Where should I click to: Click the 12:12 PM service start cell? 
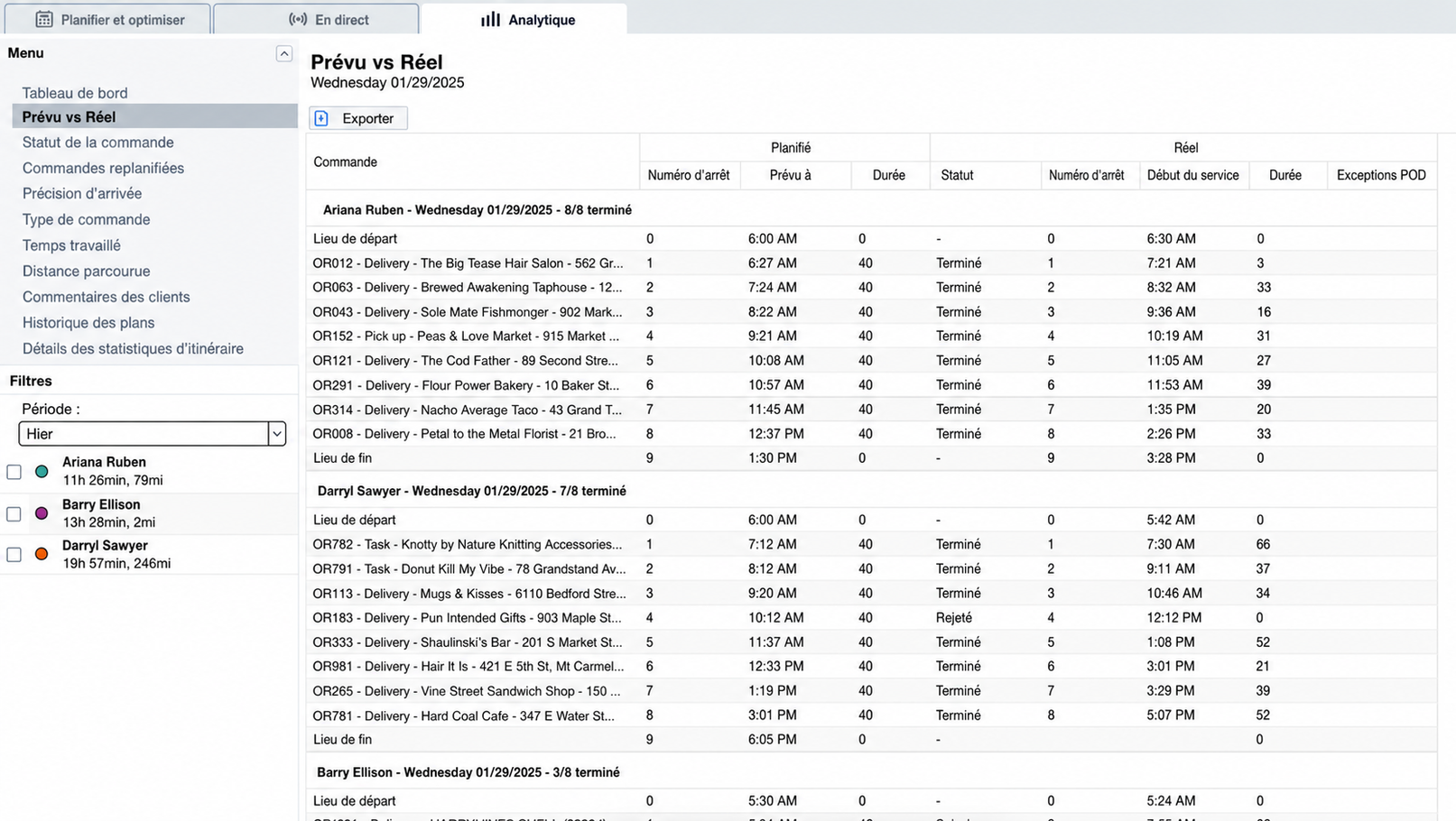1174,618
